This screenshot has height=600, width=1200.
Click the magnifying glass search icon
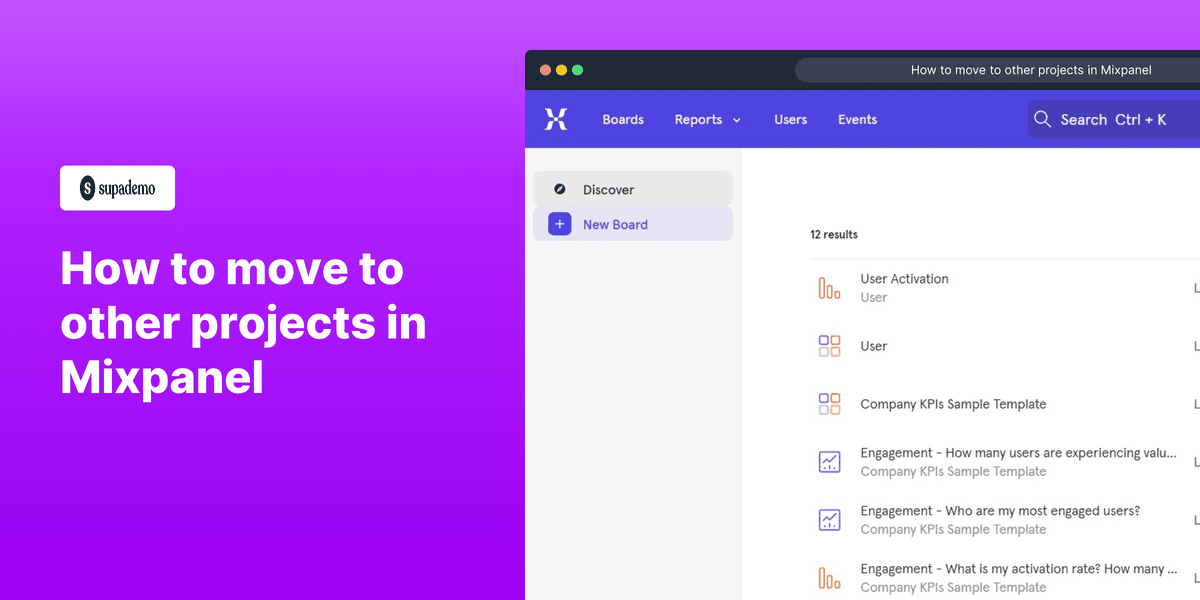click(x=1042, y=119)
